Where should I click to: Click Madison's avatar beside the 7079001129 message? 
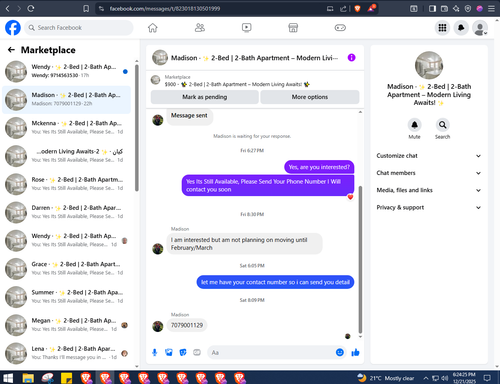point(158,326)
